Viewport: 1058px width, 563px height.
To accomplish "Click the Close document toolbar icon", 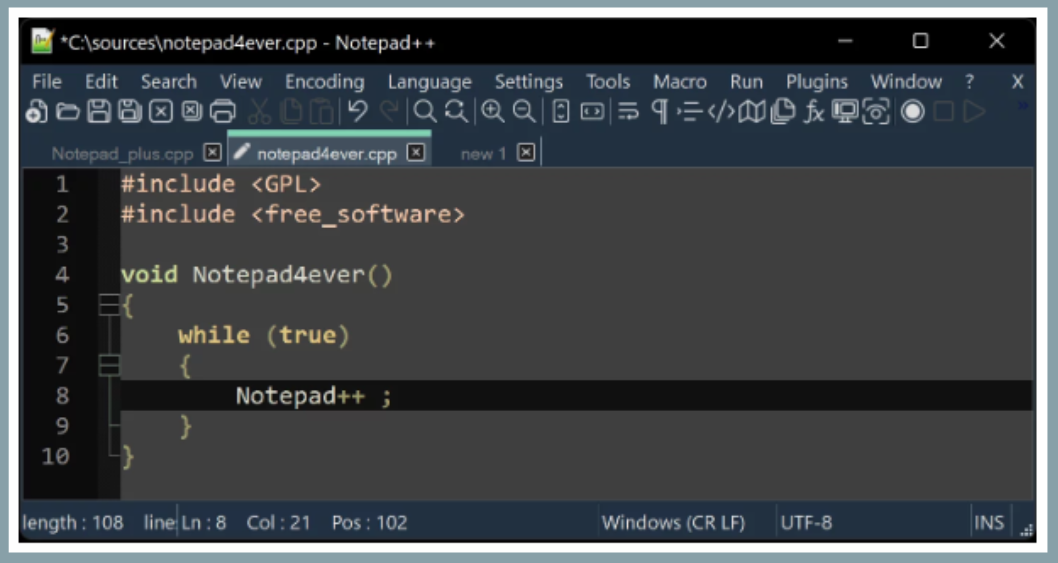I will point(161,111).
